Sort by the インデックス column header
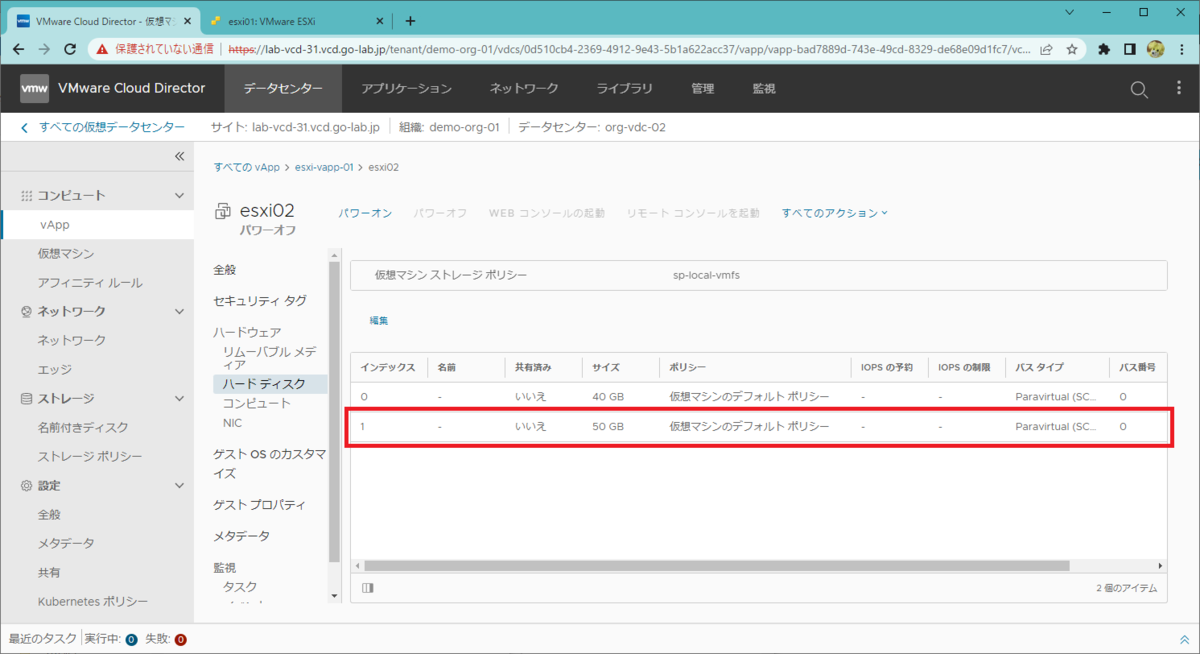This screenshot has height=654, width=1200. pyautogui.click(x=388, y=368)
